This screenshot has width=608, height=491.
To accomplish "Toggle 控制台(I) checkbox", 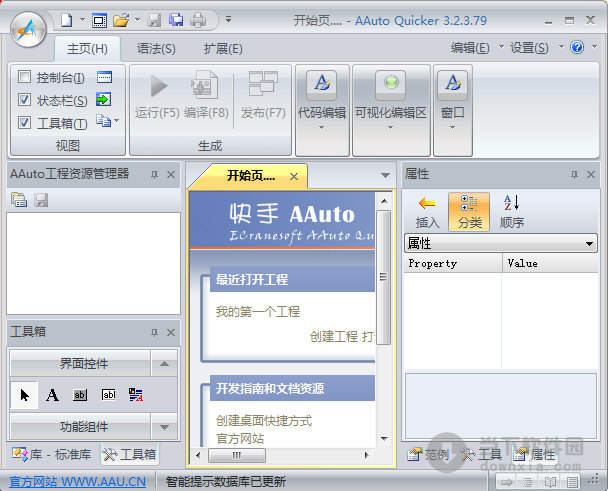I will click(24, 77).
